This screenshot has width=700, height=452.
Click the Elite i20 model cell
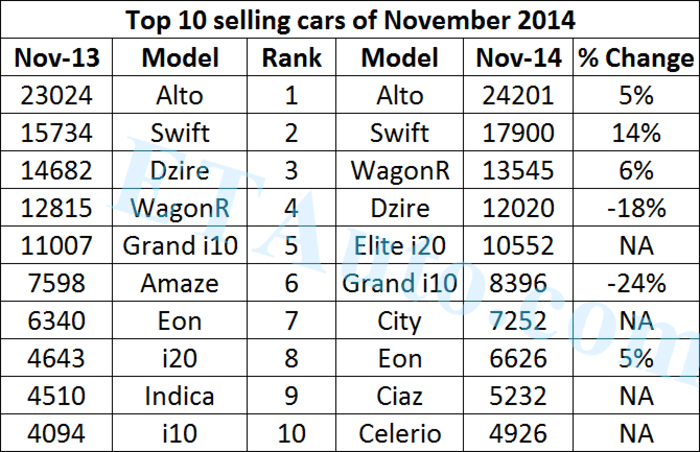coord(399,246)
